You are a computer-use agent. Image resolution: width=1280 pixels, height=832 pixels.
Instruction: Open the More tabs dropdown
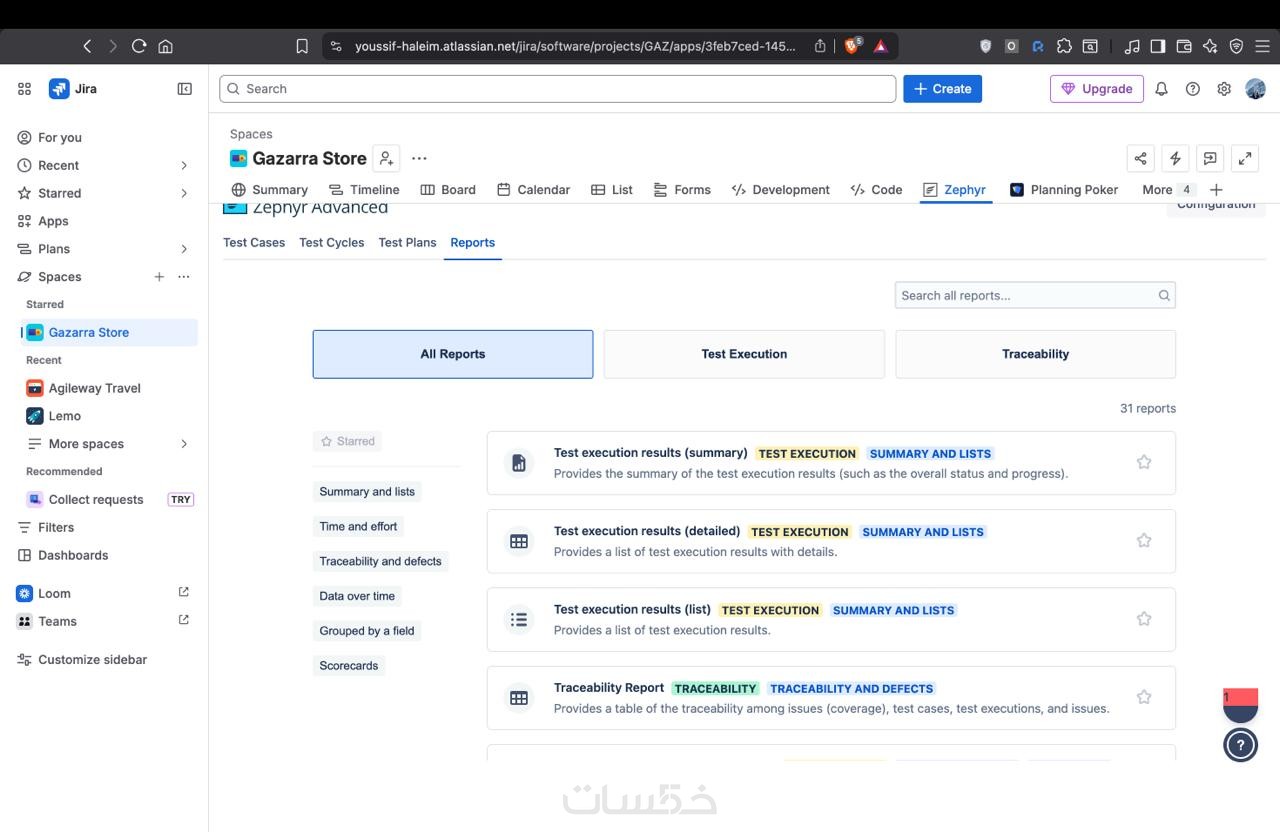1167,189
